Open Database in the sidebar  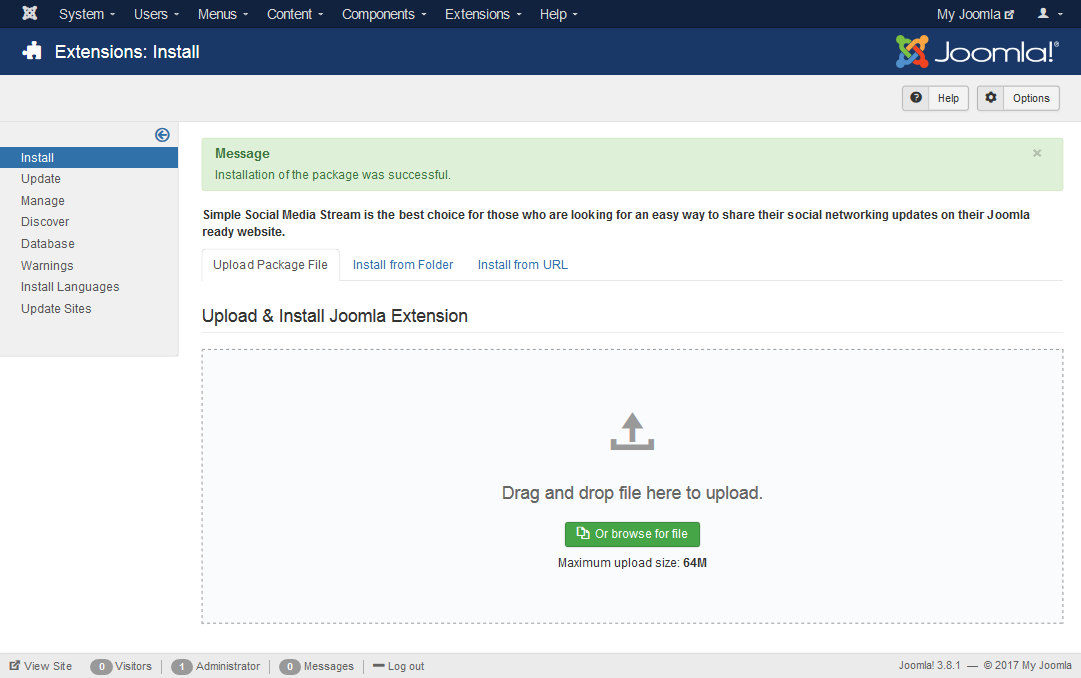tap(48, 243)
